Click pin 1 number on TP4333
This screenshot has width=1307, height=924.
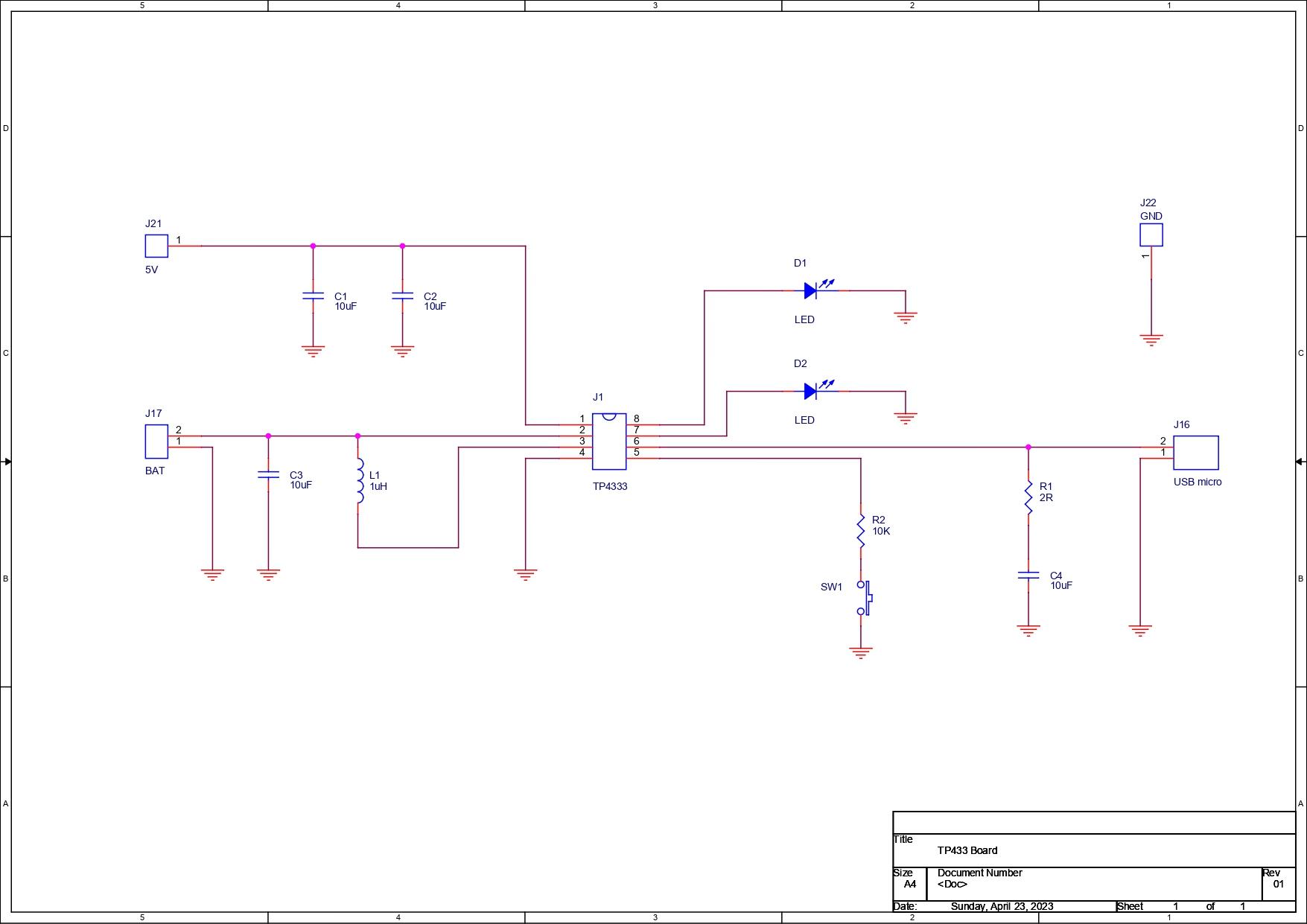[x=582, y=419]
